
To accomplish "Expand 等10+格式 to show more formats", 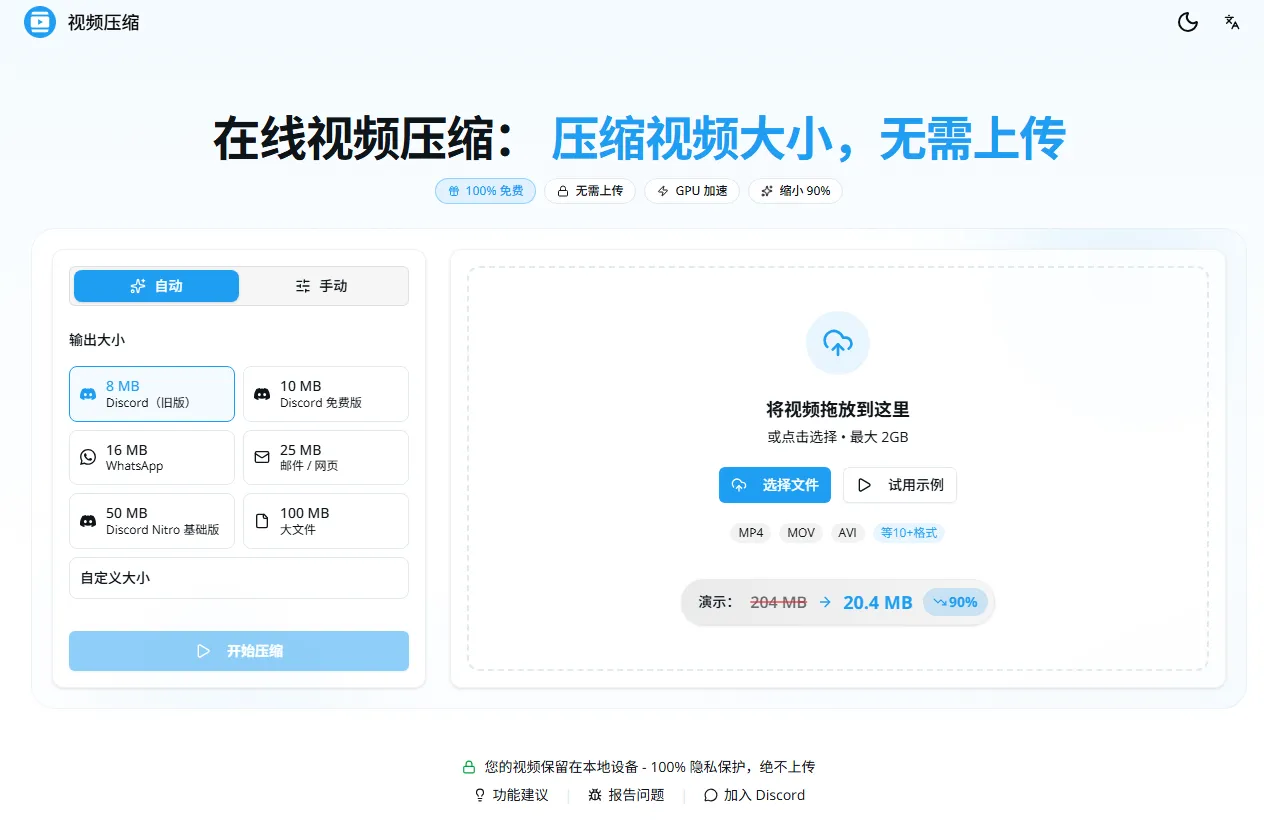I will 908,533.
